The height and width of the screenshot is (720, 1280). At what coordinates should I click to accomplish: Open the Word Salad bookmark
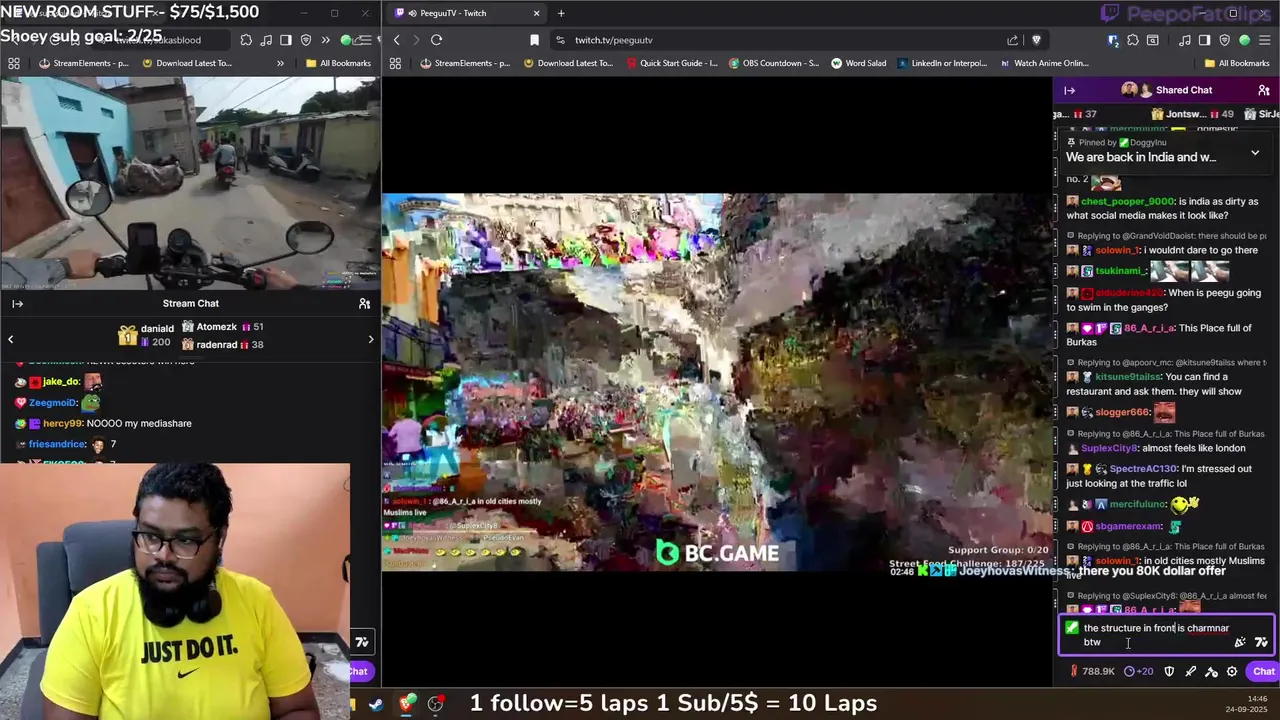point(859,63)
